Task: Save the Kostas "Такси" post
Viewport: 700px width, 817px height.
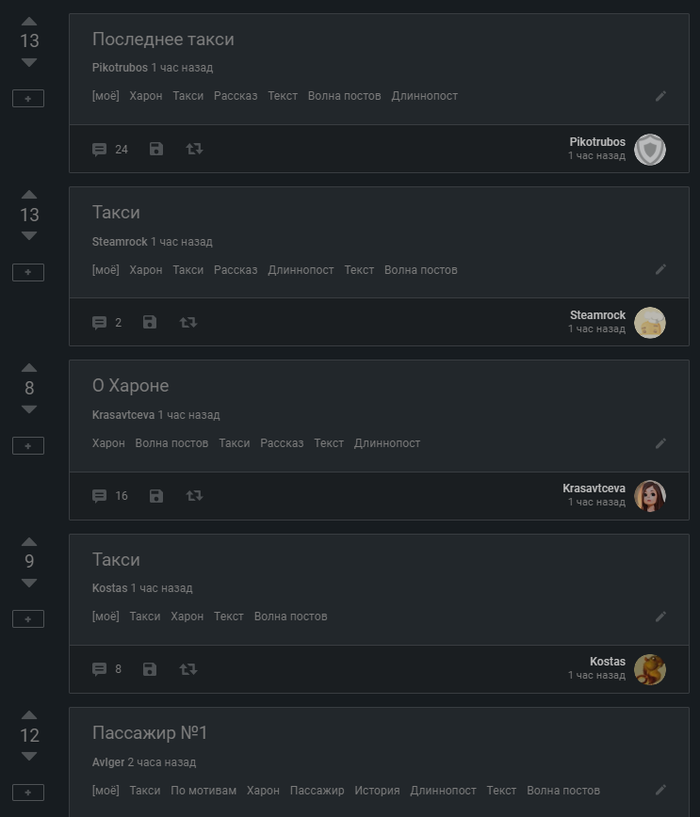Action: (150, 669)
